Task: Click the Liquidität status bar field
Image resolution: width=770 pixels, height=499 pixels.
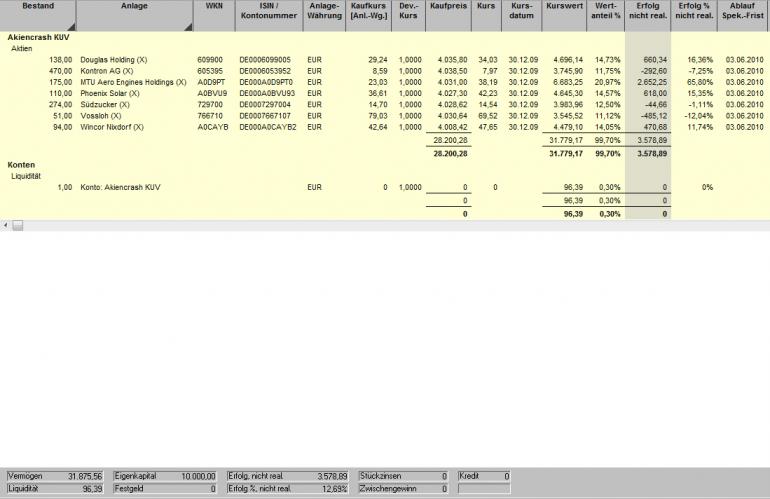Action: (55, 489)
